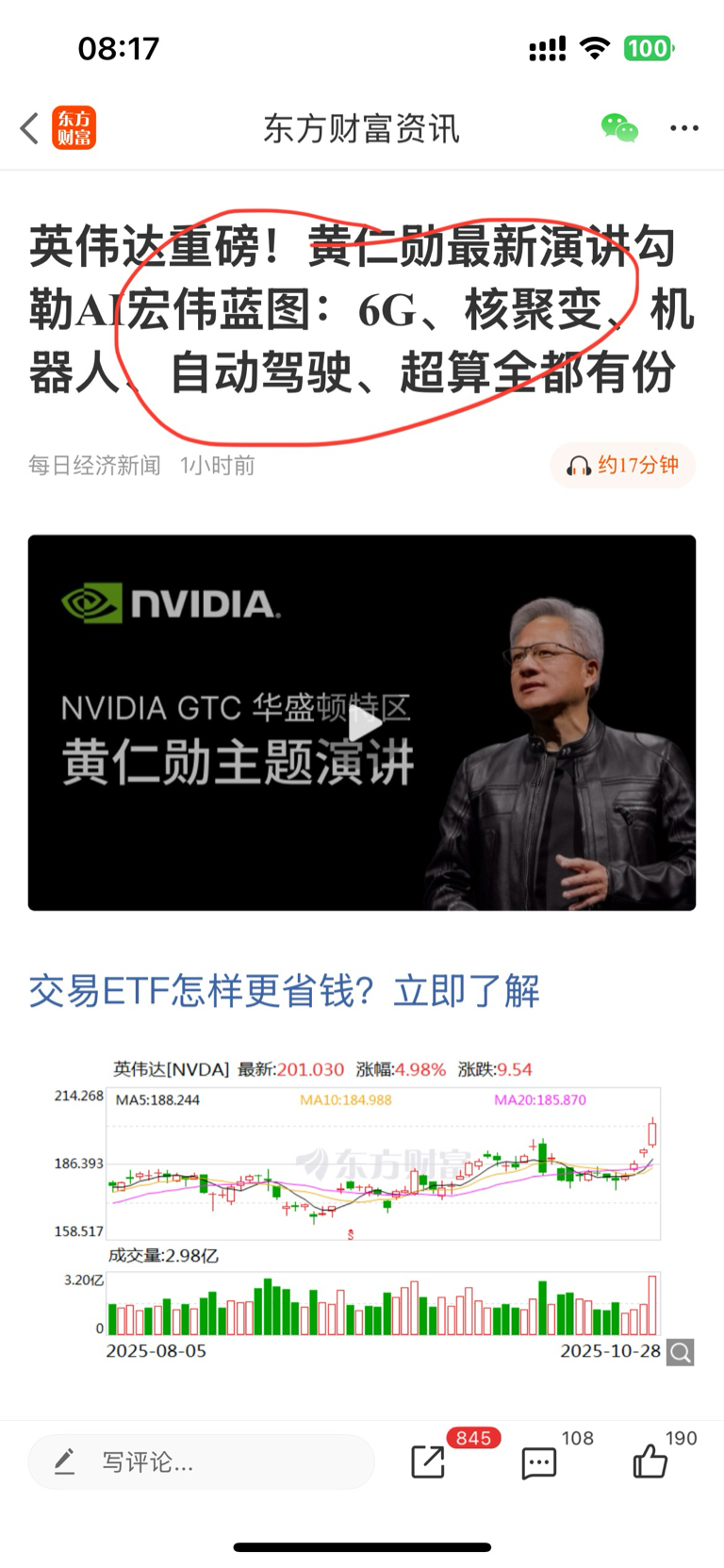The image size is (724, 1568).
Task: Like the article with thumbs-up icon
Action: (650, 1461)
